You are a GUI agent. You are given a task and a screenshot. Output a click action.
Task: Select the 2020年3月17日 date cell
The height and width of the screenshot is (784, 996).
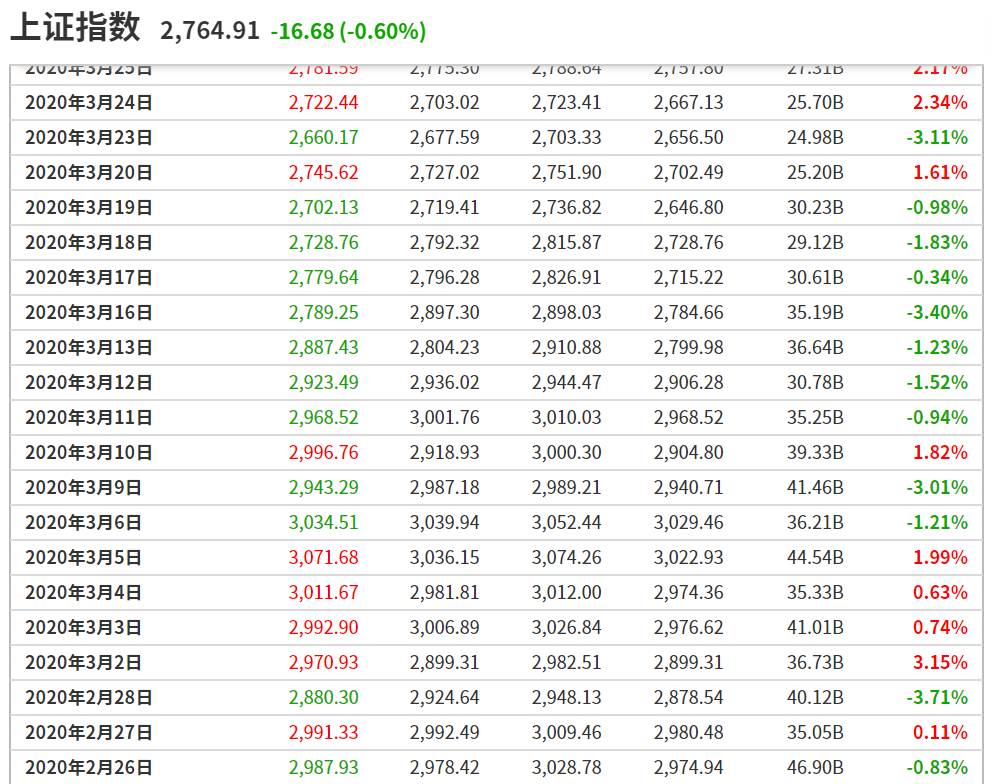89,277
